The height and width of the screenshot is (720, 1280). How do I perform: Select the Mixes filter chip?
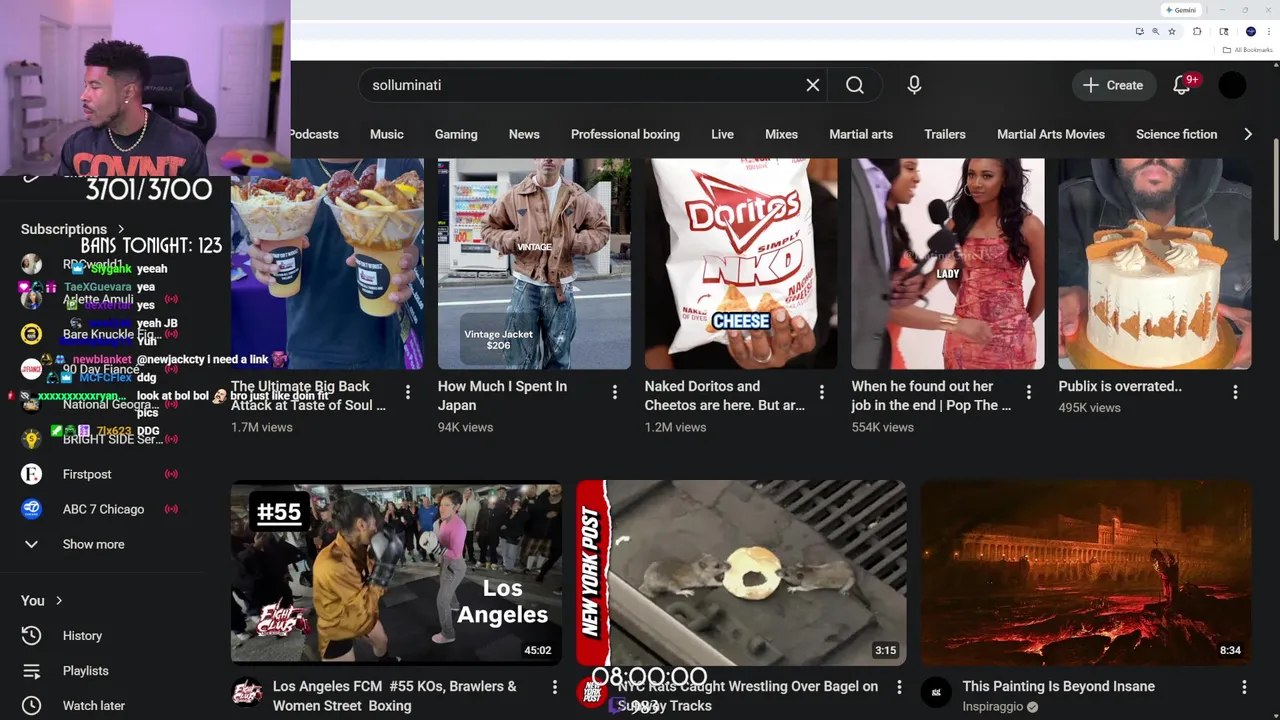coord(781,134)
